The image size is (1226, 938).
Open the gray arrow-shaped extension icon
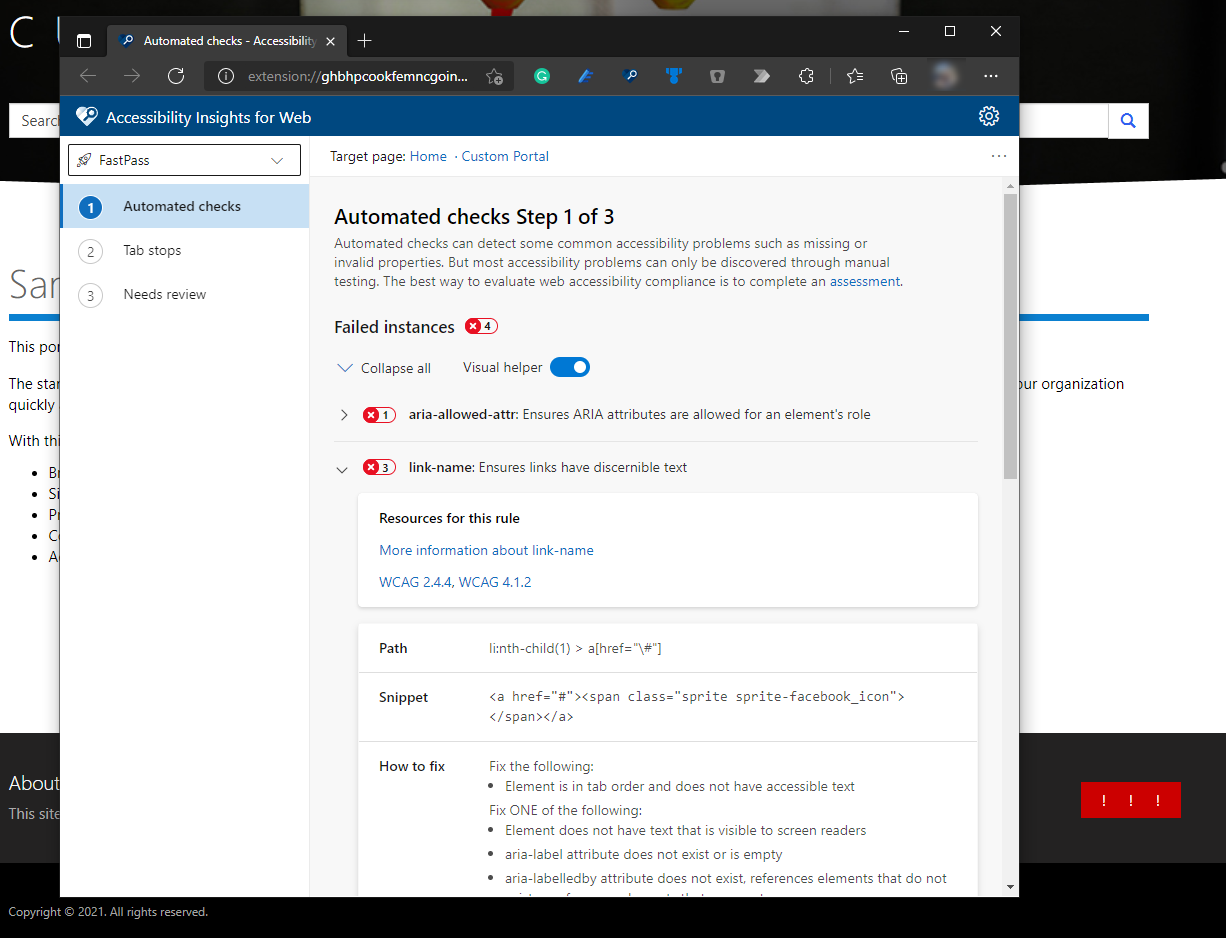[761, 76]
